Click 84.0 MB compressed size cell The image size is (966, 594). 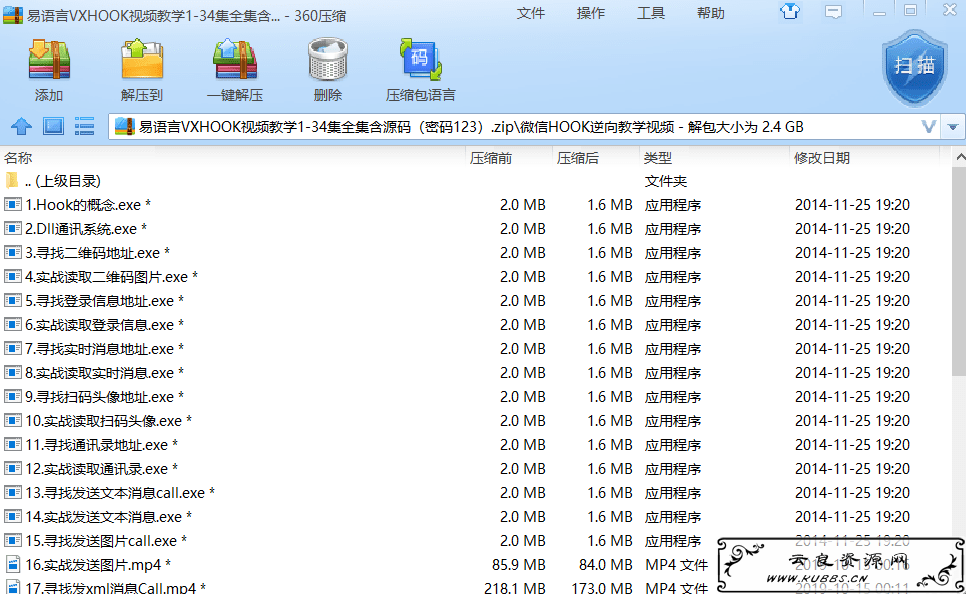[x=606, y=564]
